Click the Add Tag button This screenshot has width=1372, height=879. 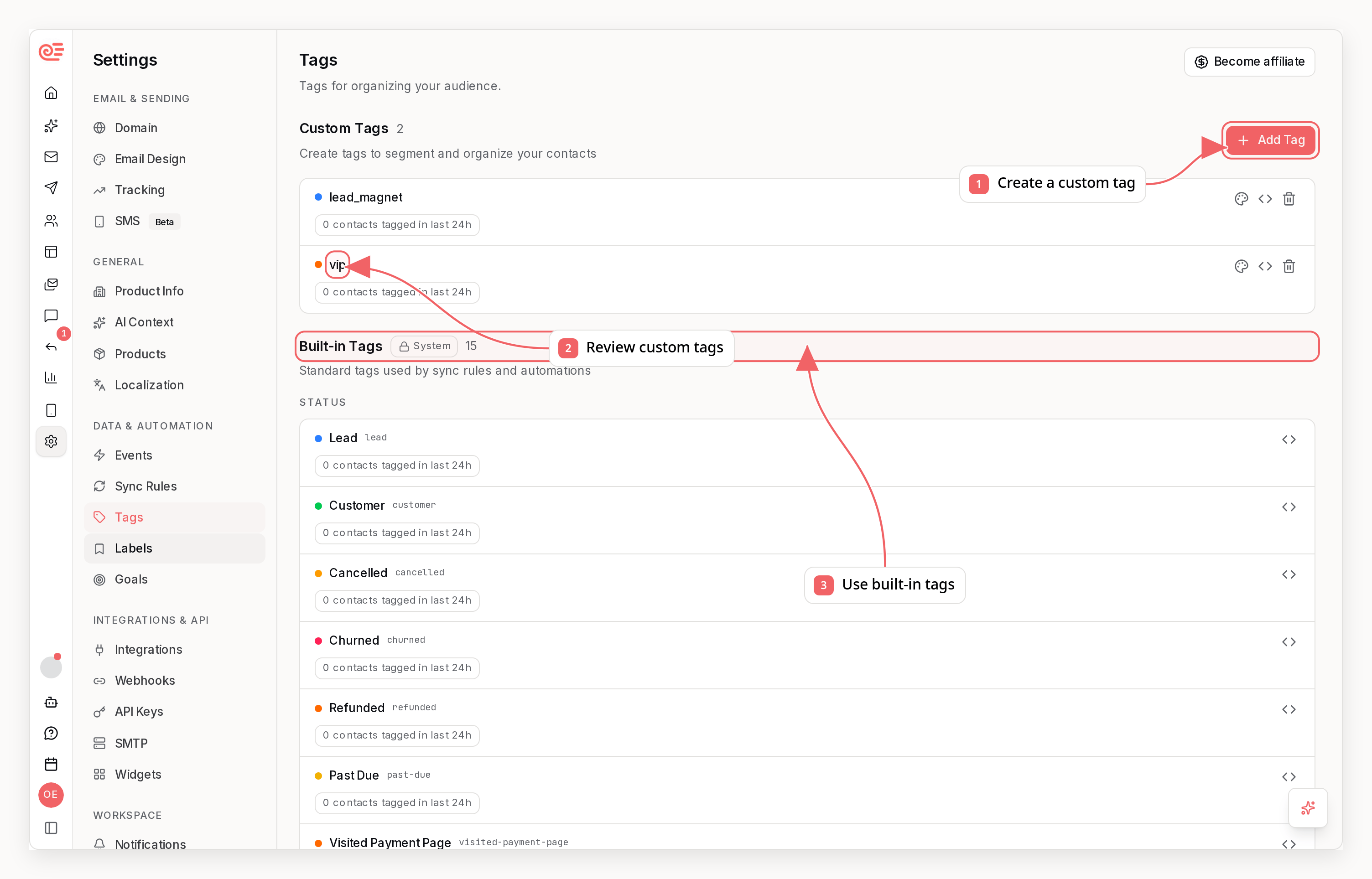1270,140
